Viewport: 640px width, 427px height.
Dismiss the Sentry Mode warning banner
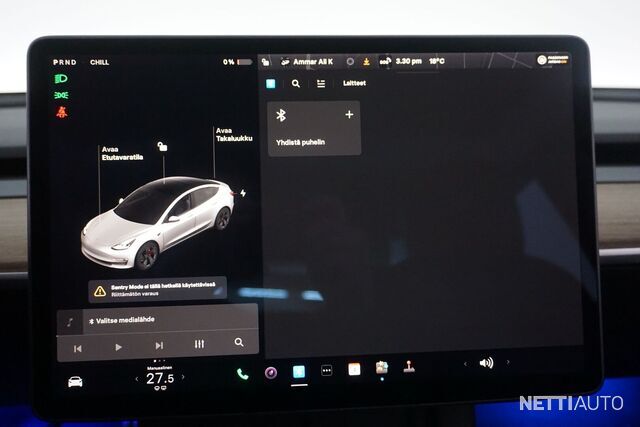(x=158, y=289)
